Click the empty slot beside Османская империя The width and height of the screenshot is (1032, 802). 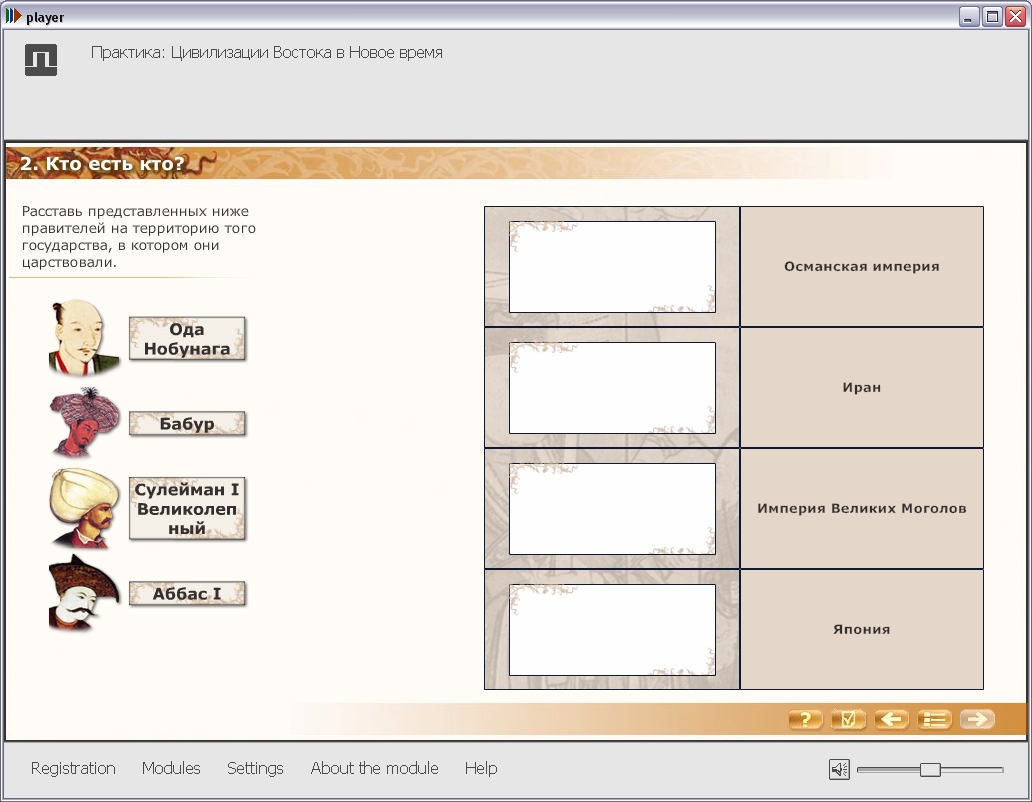coord(612,267)
